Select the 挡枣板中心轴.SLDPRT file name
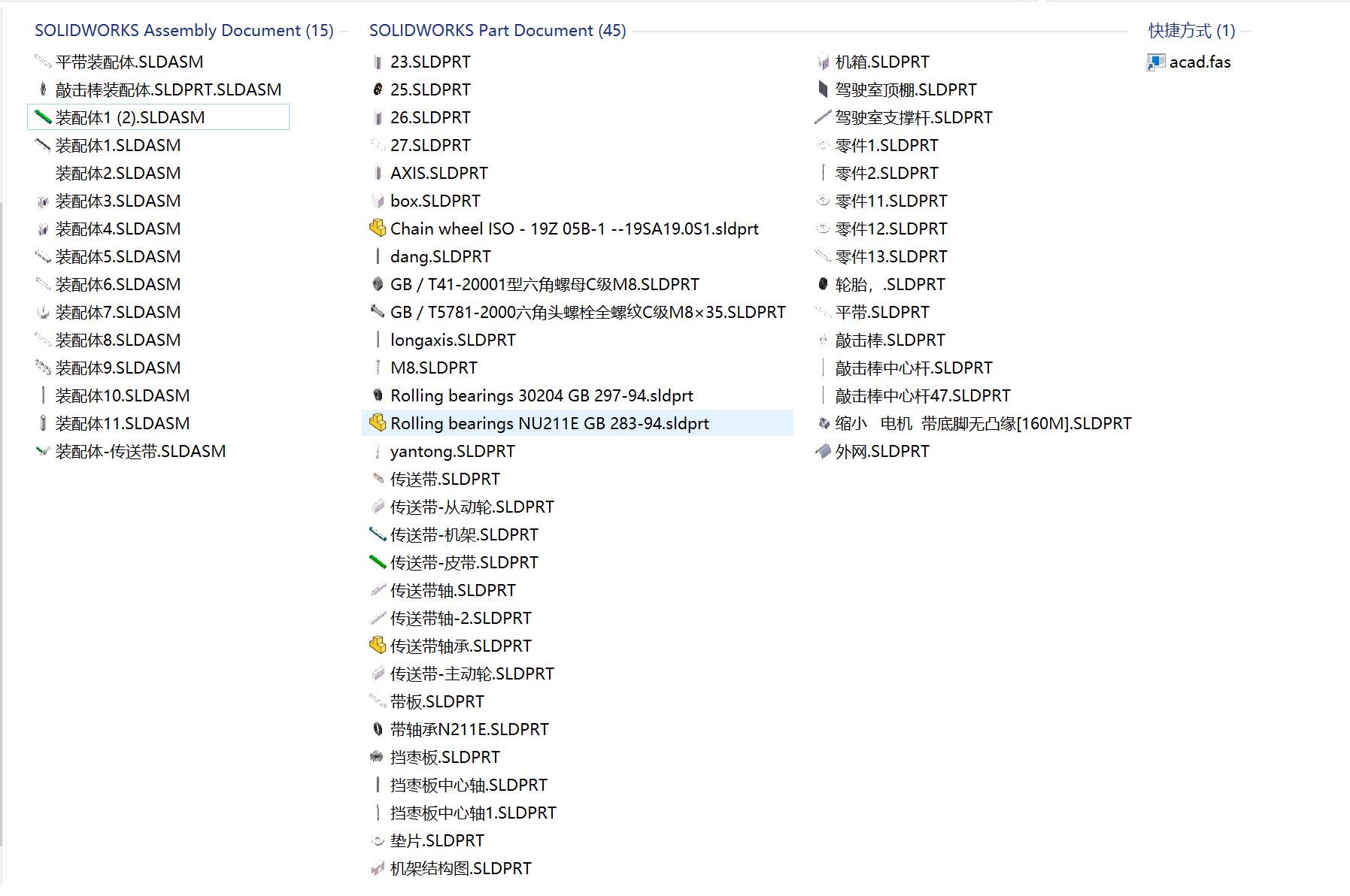 (x=469, y=785)
